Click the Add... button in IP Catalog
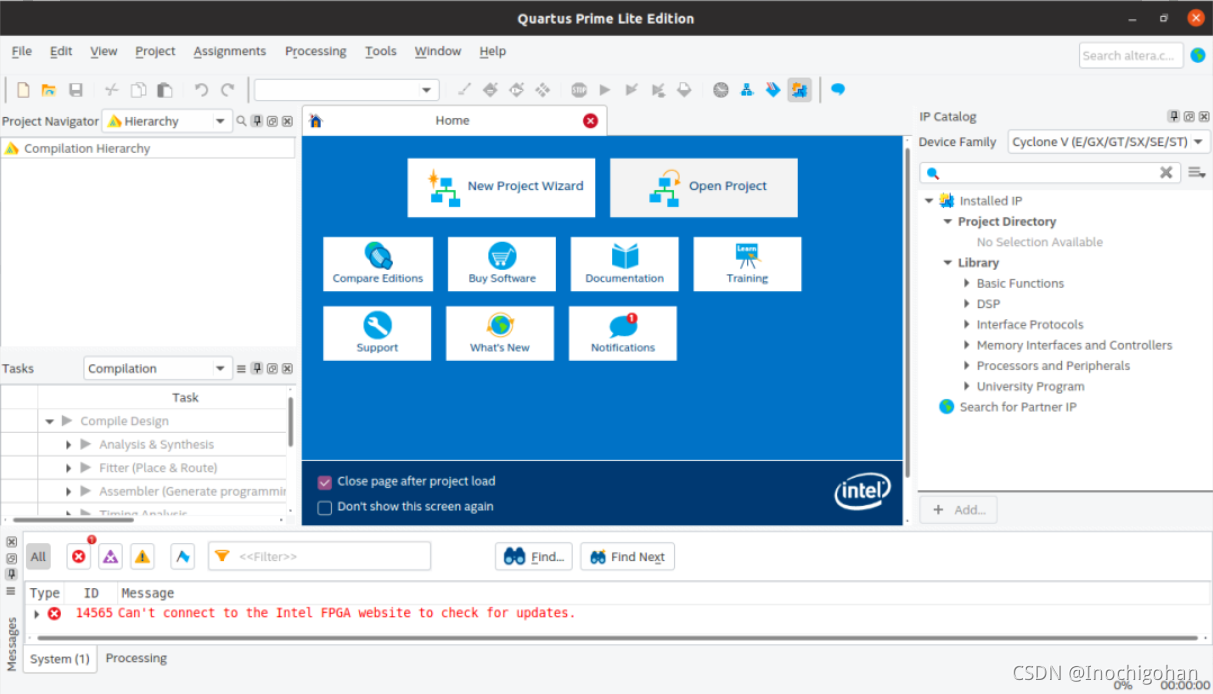This screenshot has width=1213, height=694. [x=958, y=510]
